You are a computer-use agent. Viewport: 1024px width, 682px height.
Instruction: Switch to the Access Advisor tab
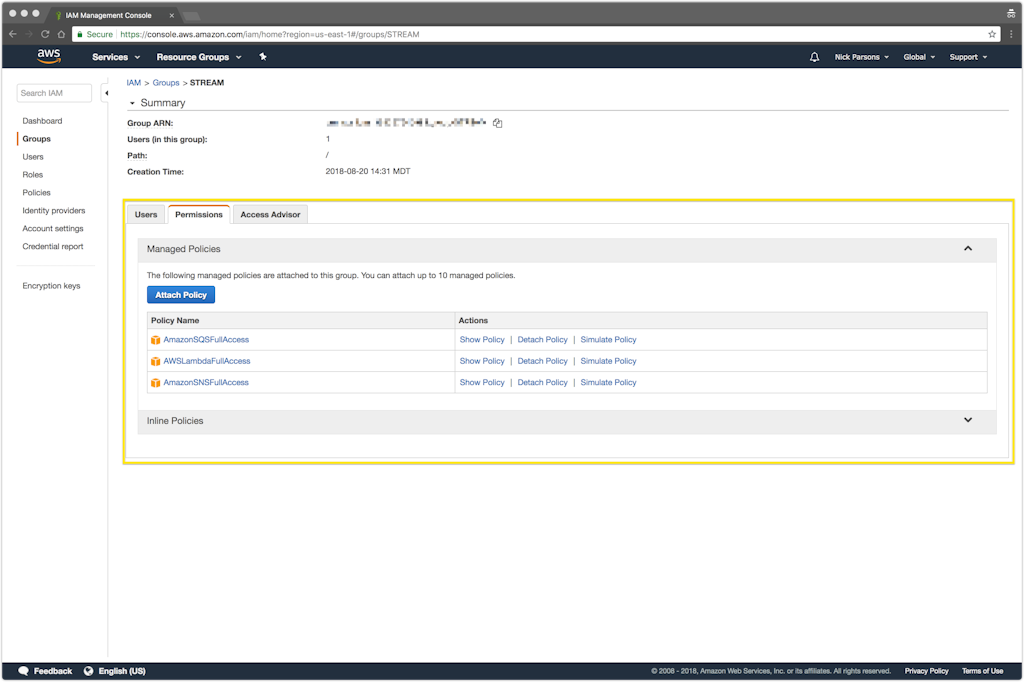pos(270,215)
